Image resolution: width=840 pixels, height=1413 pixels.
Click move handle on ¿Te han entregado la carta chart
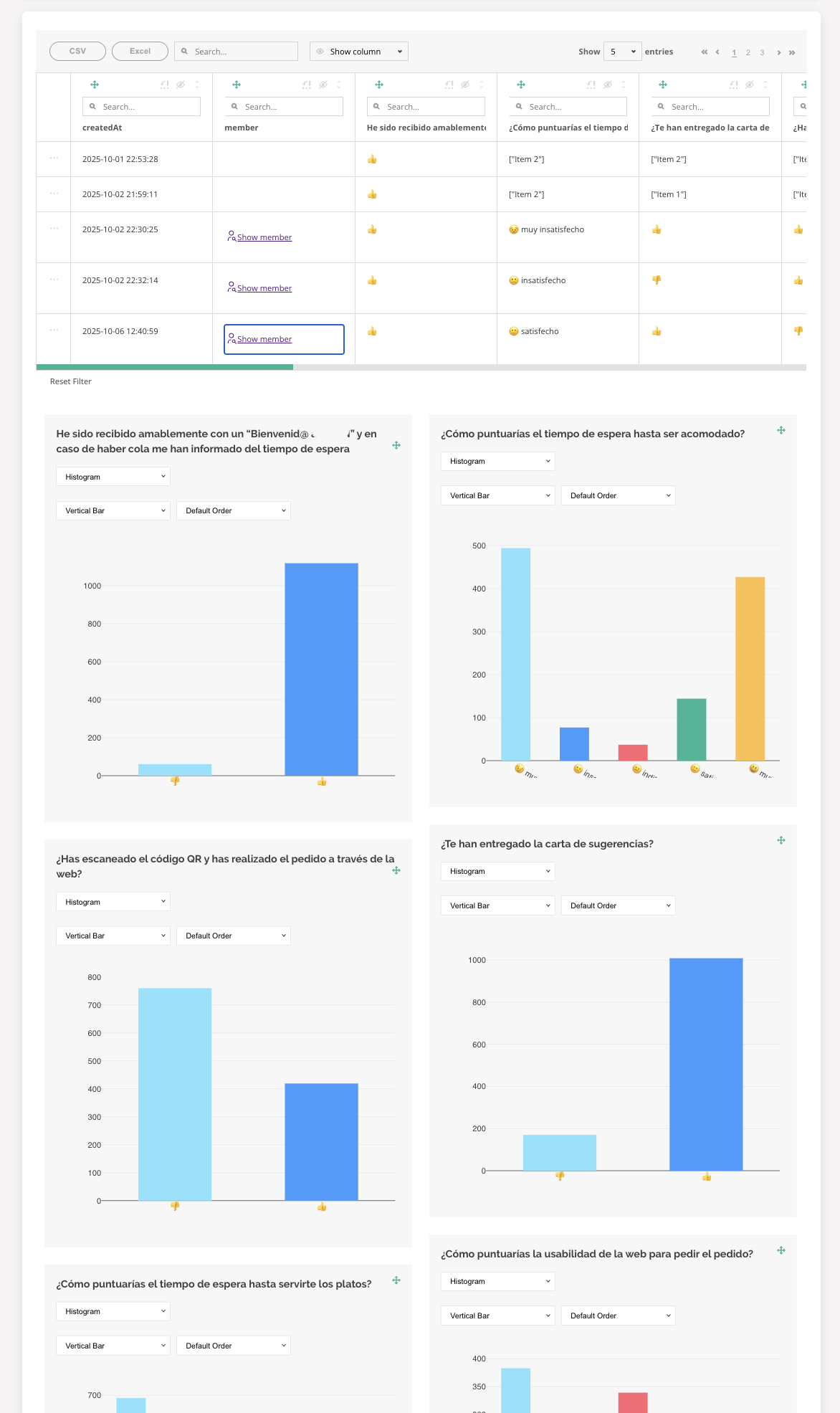point(781,840)
